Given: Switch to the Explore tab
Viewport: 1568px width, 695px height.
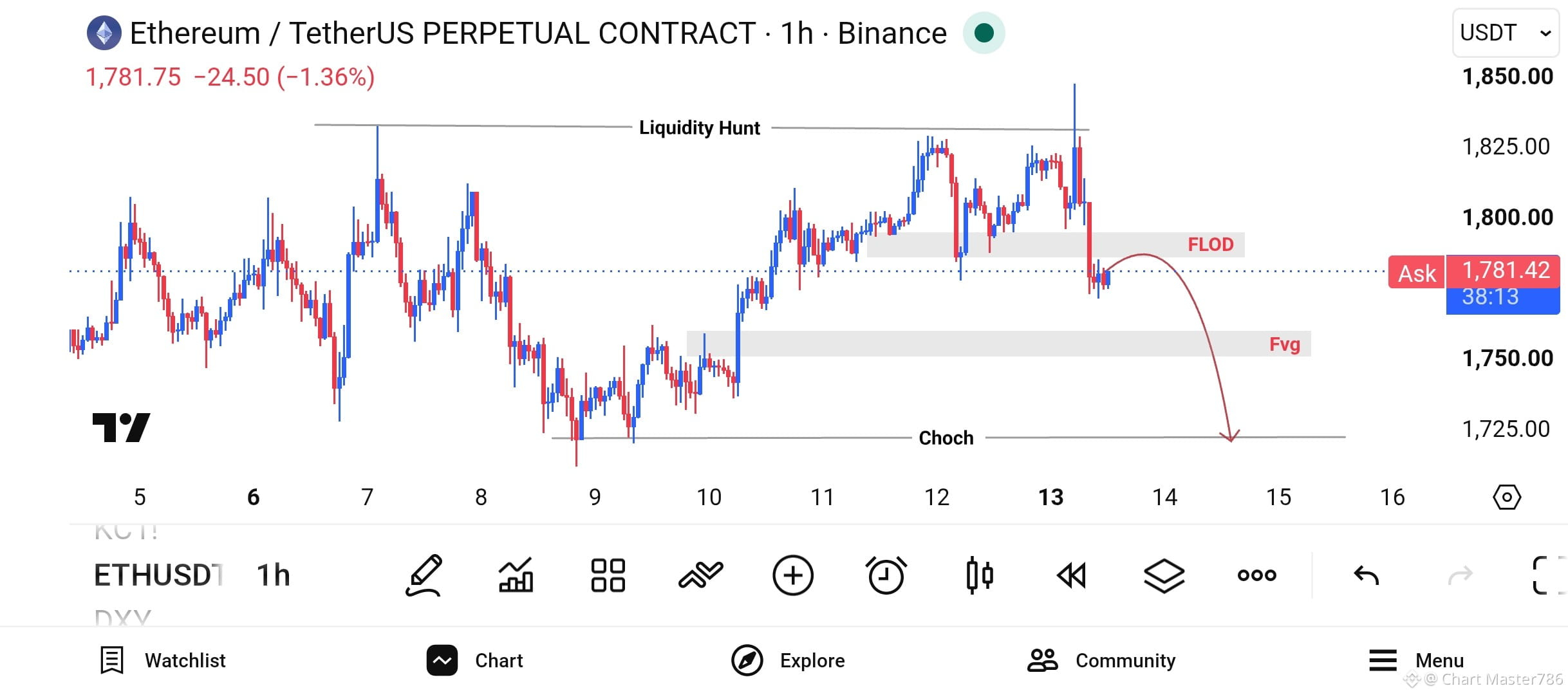Looking at the screenshot, I should click(788, 661).
